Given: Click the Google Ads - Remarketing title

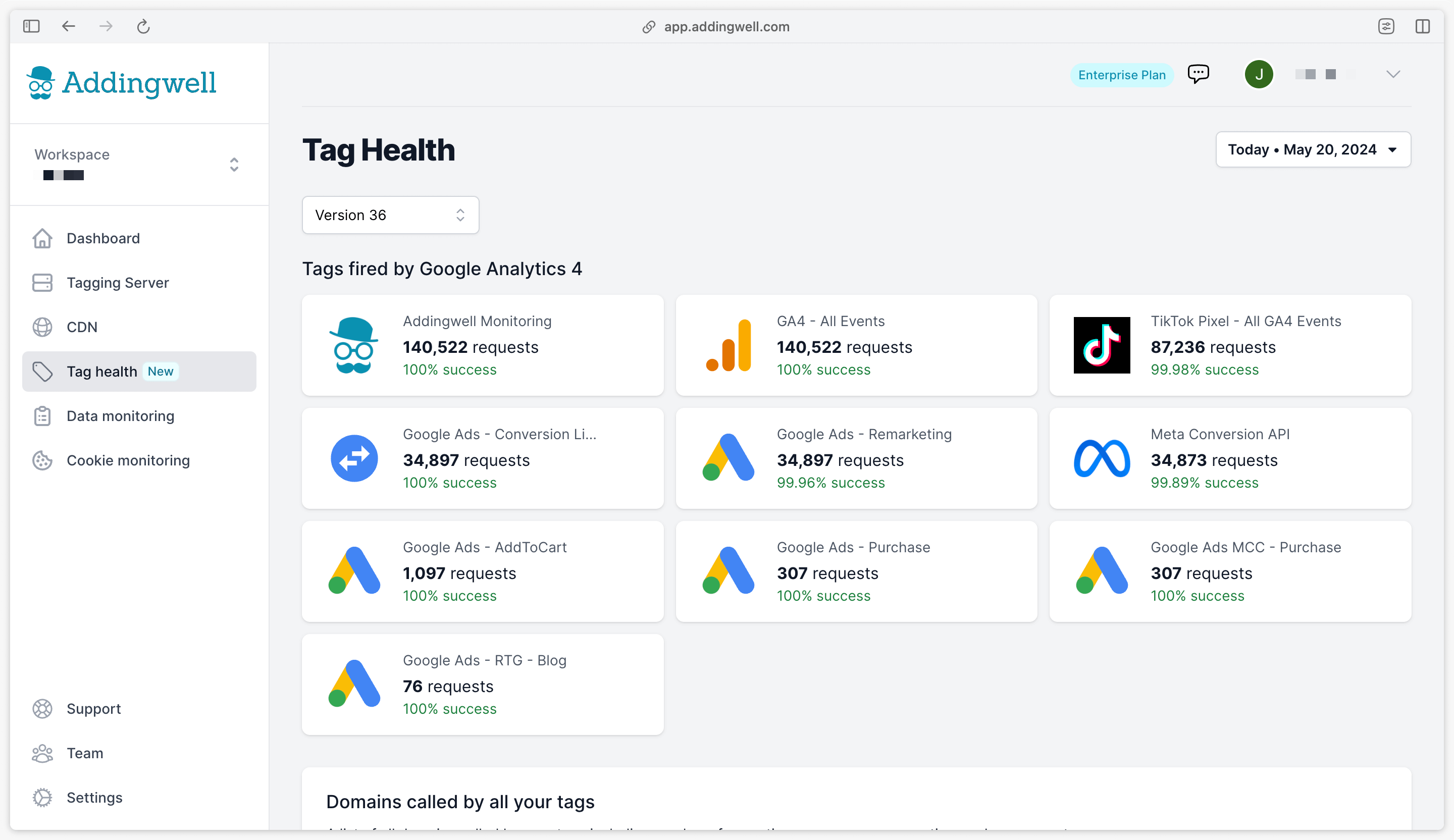Looking at the screenshot, I should coord(864,435).
